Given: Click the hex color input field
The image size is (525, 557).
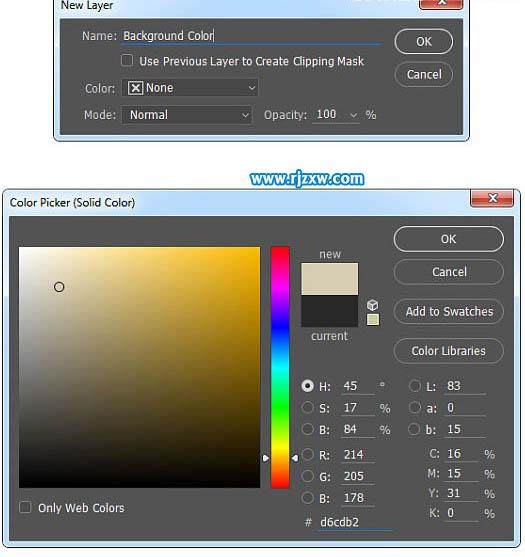Looking at the screenshot, I should coord(355,522).
